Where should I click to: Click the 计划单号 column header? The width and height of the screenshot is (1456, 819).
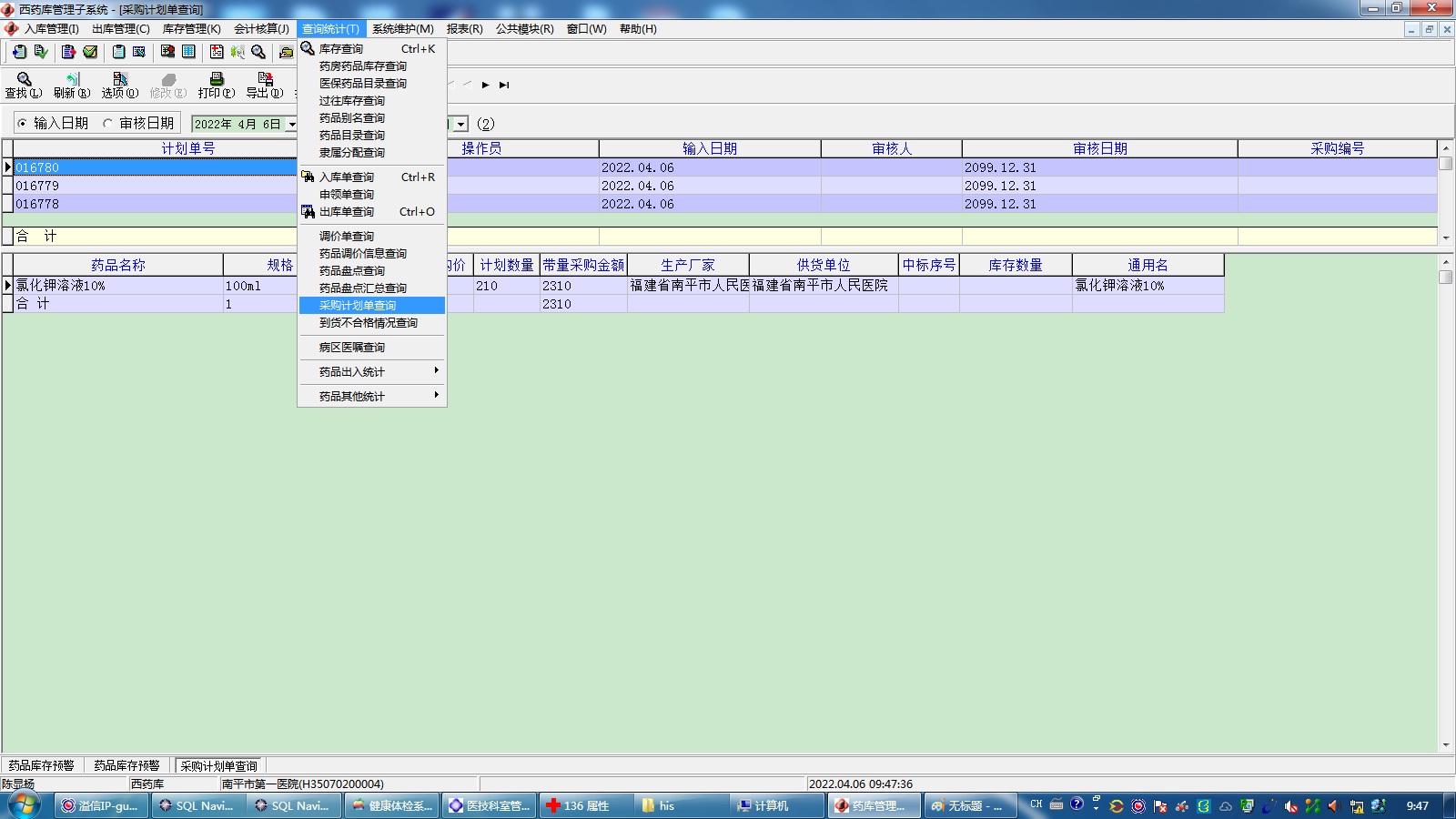click(188, 148)
